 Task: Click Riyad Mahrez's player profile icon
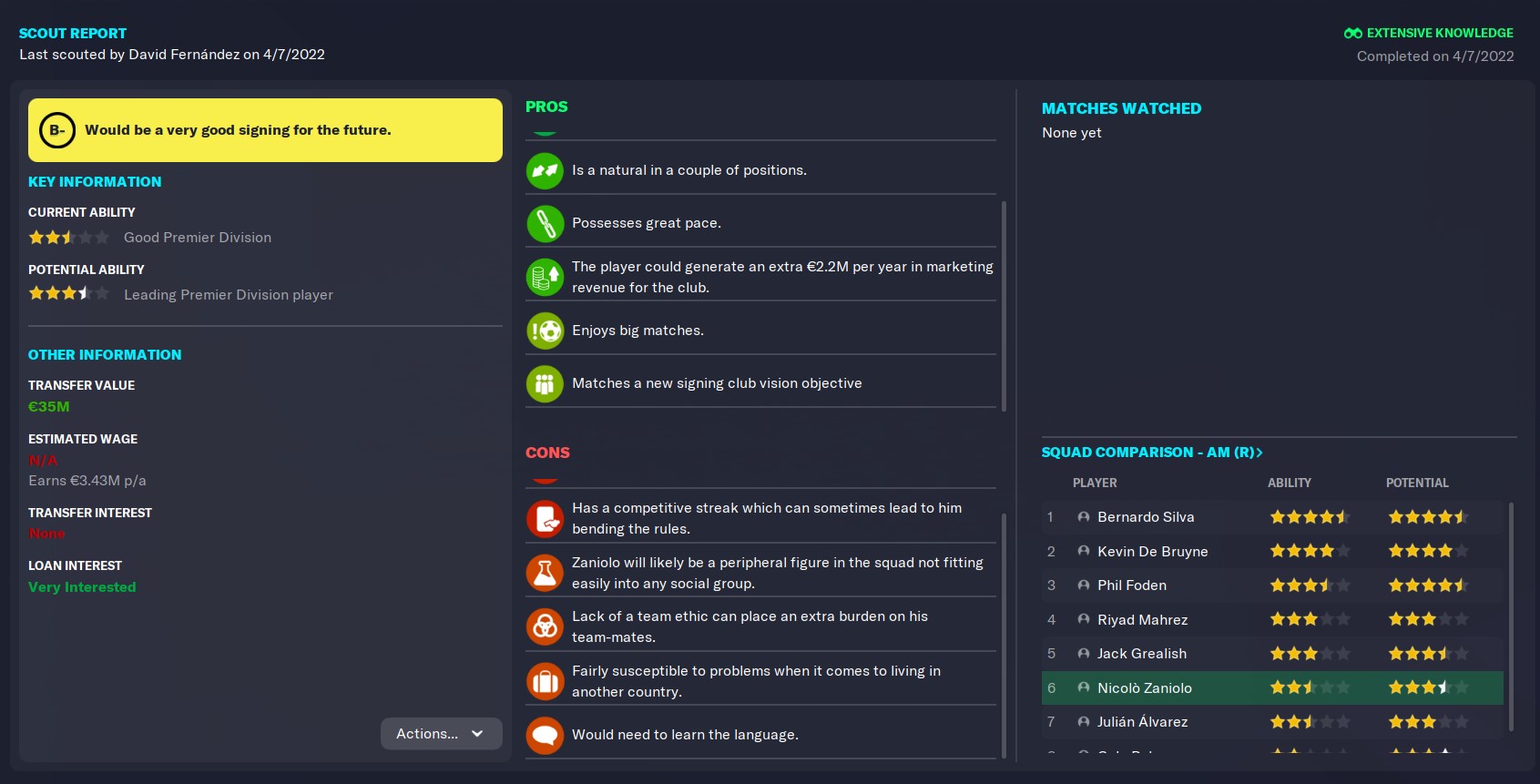coord(1084,619)
